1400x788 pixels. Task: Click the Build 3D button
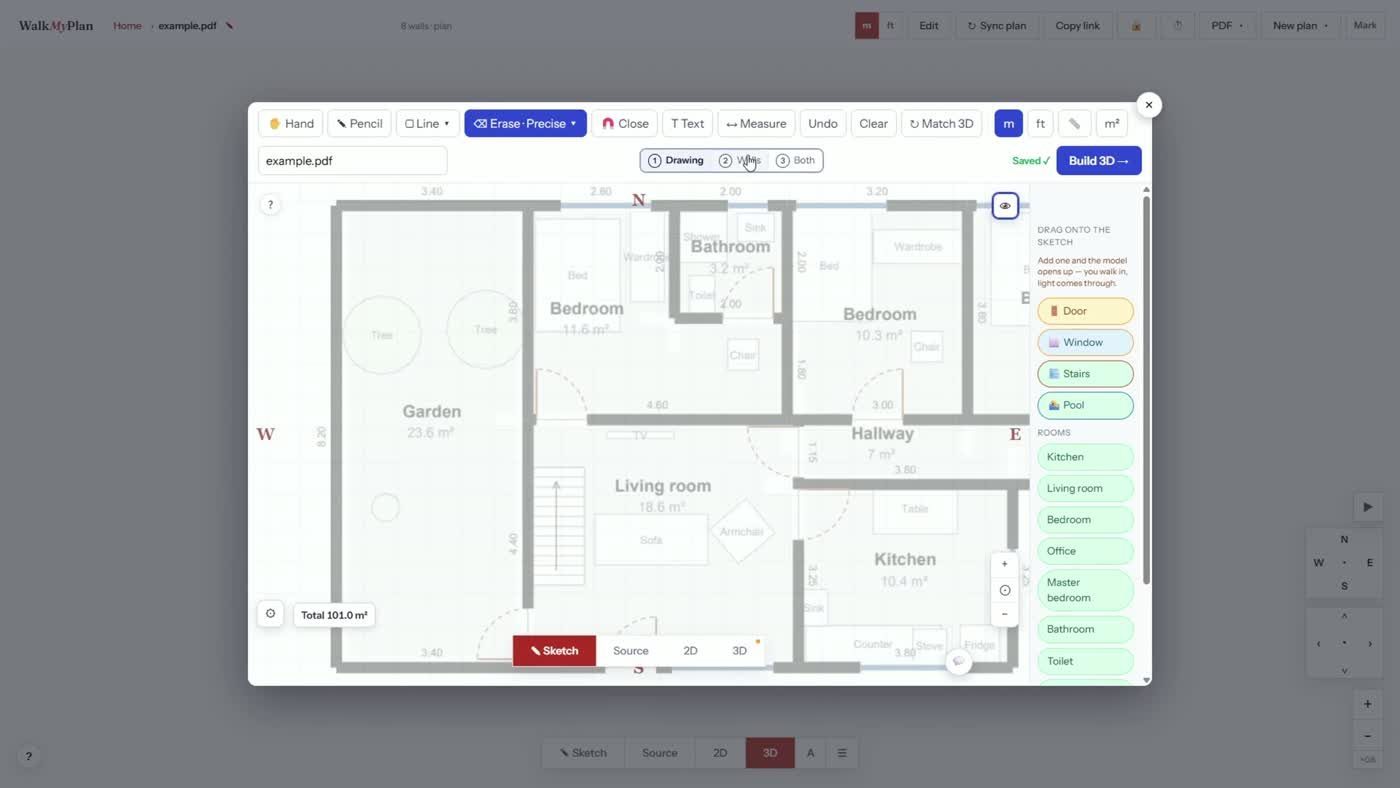click(1098, 160)
